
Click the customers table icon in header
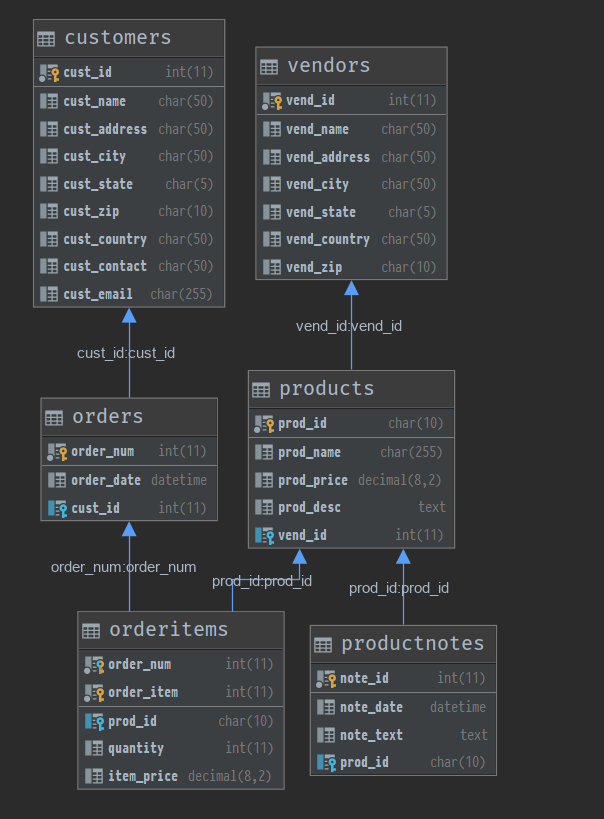46,39
